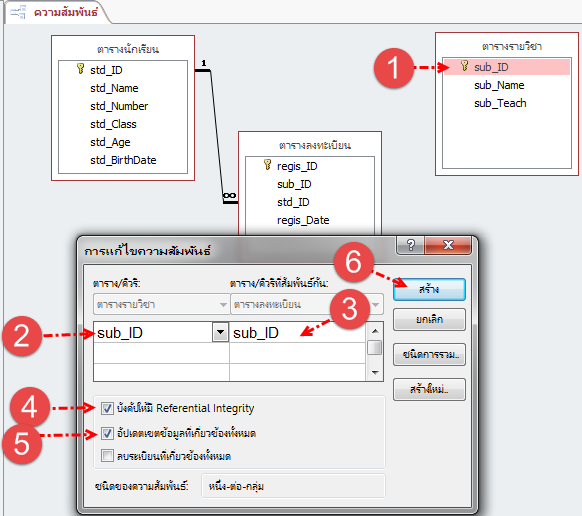This screenshot has height=516, width=582.
Task: Click the relationships icon on the ความสัมพันธ์ tab
Action: pos(18,12)
